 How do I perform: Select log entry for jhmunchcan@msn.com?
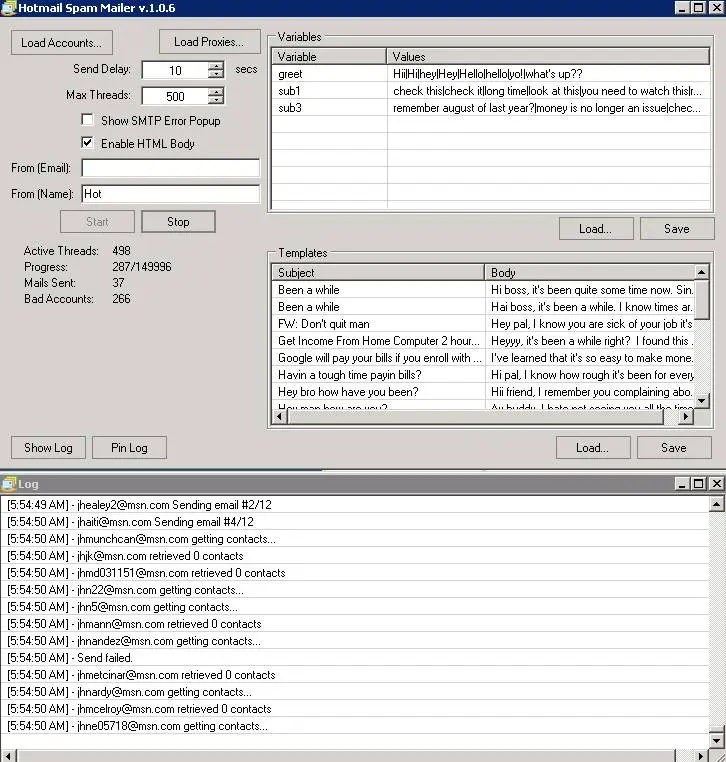click(355, 538)
